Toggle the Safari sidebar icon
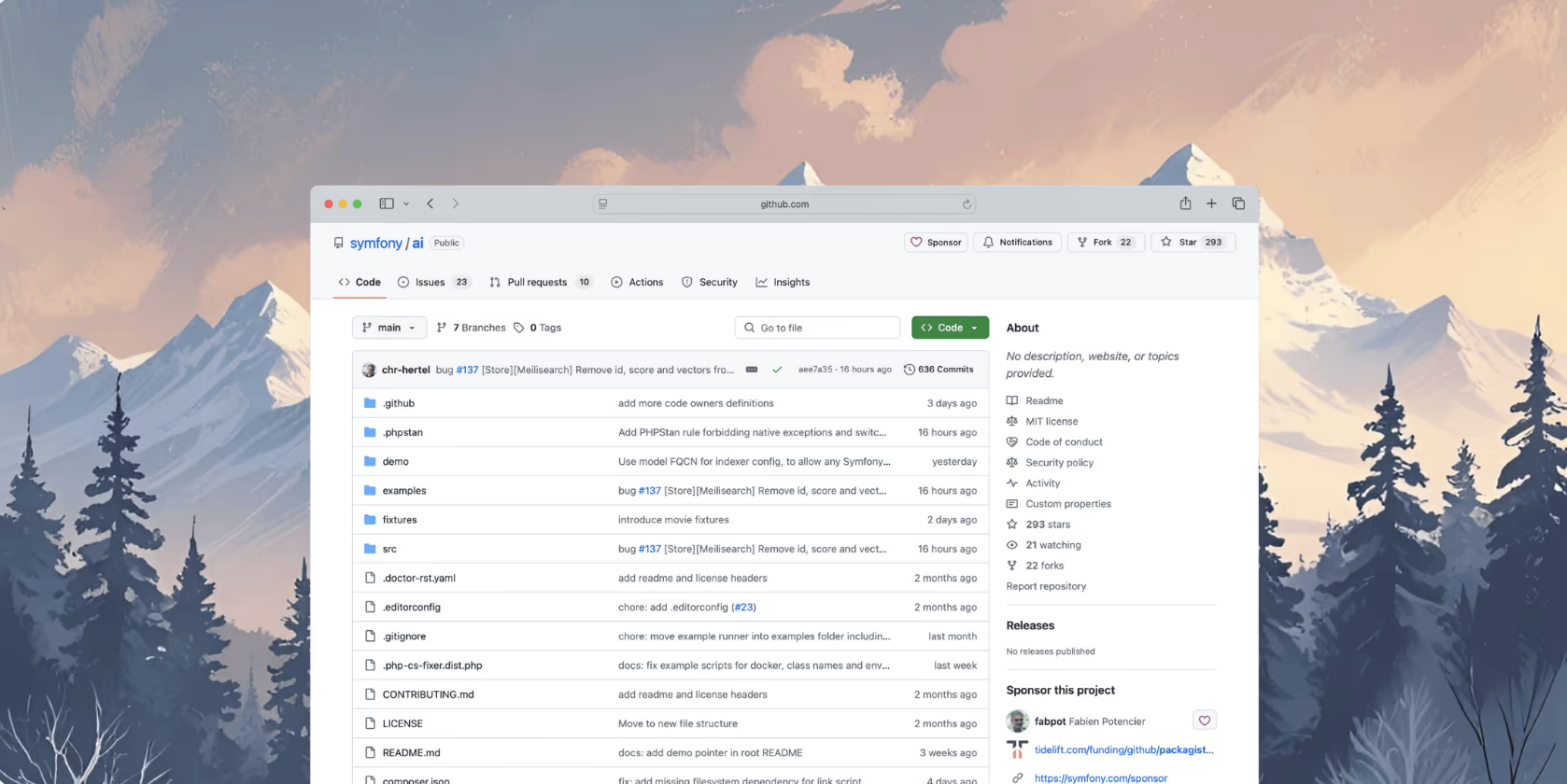 pos(386,203)
